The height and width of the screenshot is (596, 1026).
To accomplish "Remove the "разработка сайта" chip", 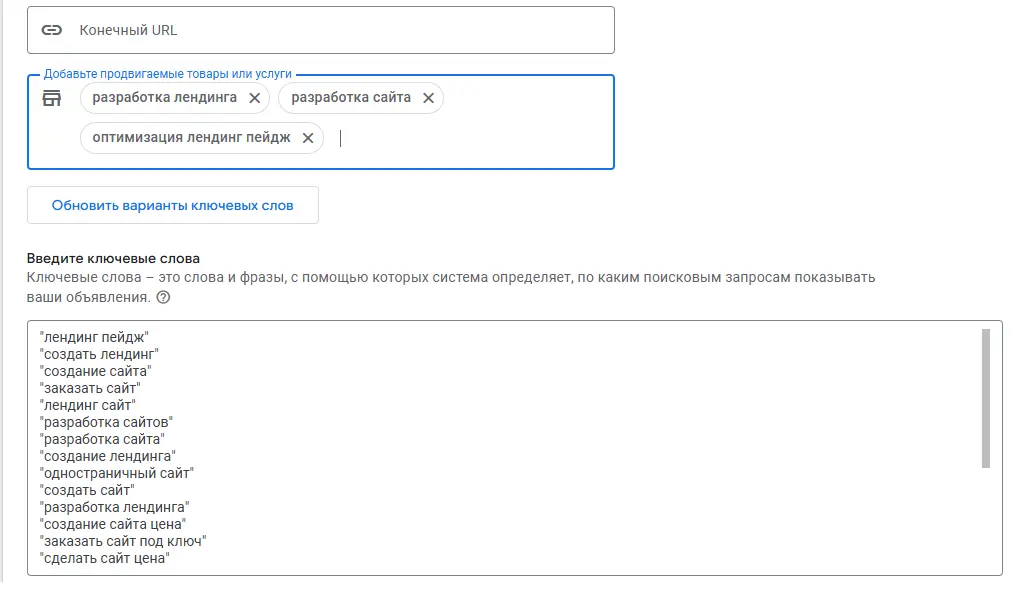I will coord(428,98).
